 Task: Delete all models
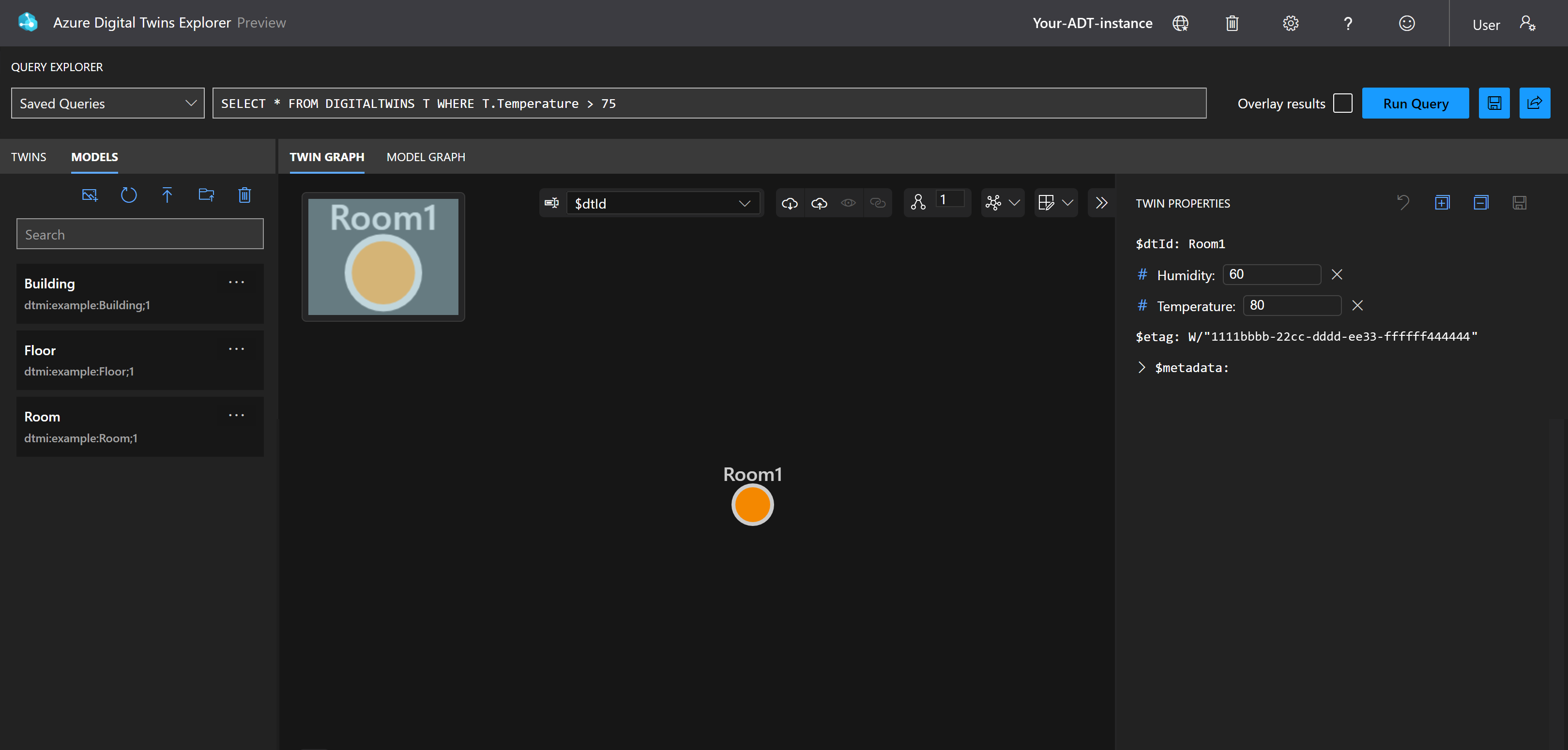point(244,195)
